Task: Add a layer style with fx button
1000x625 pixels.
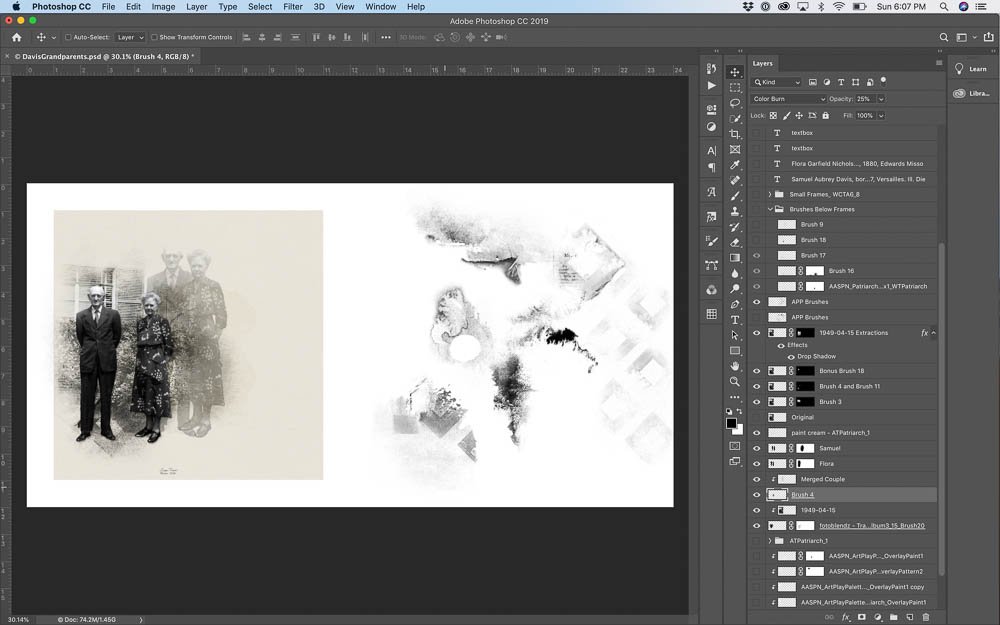Action: pos(846,617)
